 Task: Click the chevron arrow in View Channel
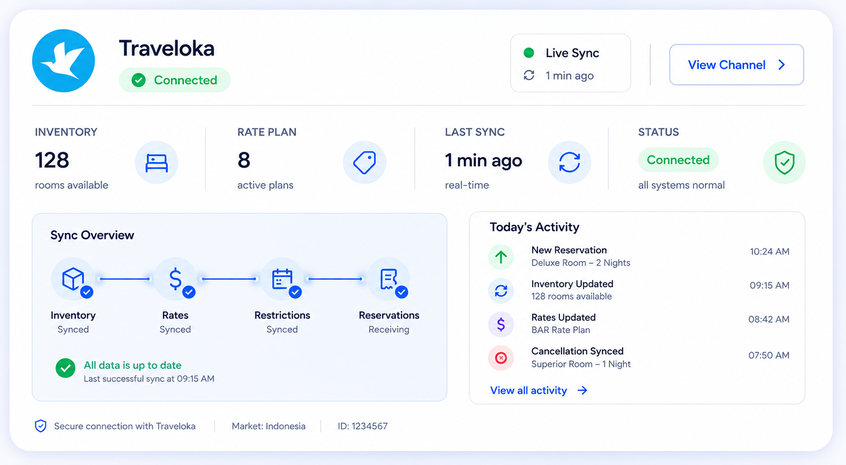pos(781,65)
